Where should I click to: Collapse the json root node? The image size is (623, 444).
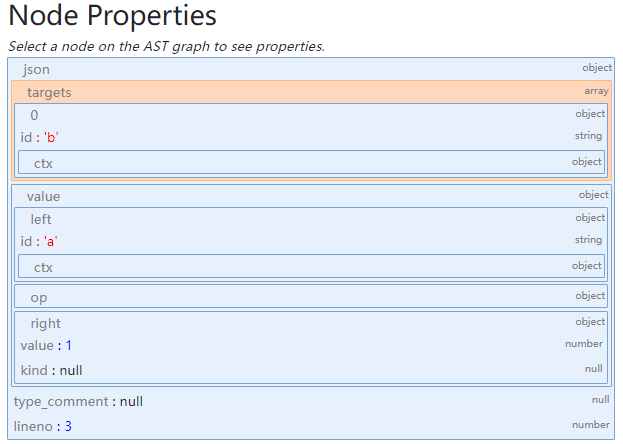pos(36,69)
